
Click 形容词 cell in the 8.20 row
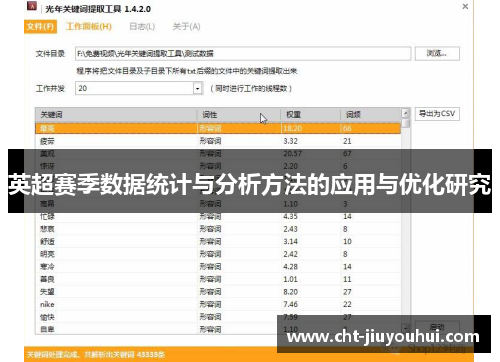coord(210,292)
